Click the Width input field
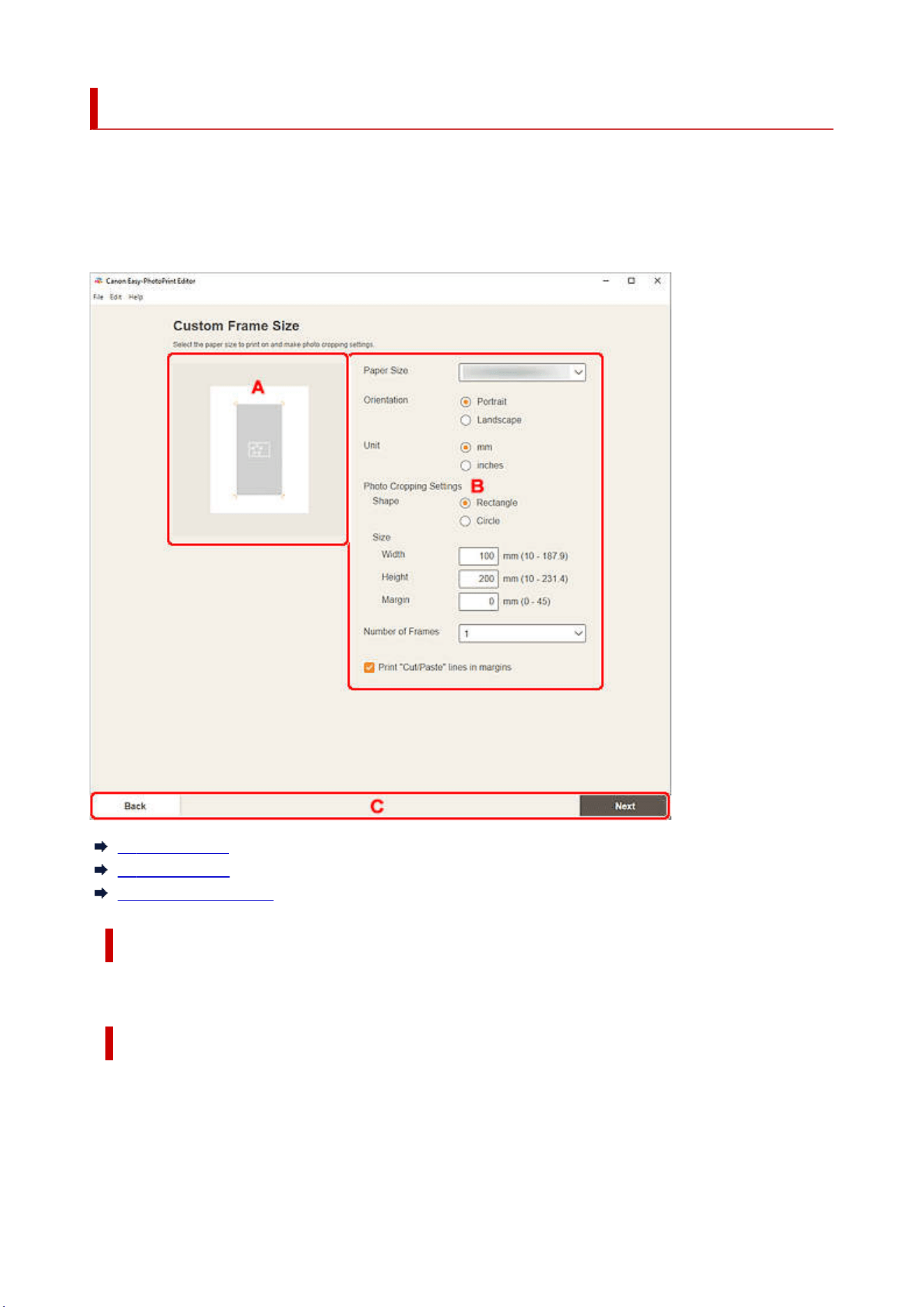This screenshot has width=924, height=1307. tap(478, 556)
